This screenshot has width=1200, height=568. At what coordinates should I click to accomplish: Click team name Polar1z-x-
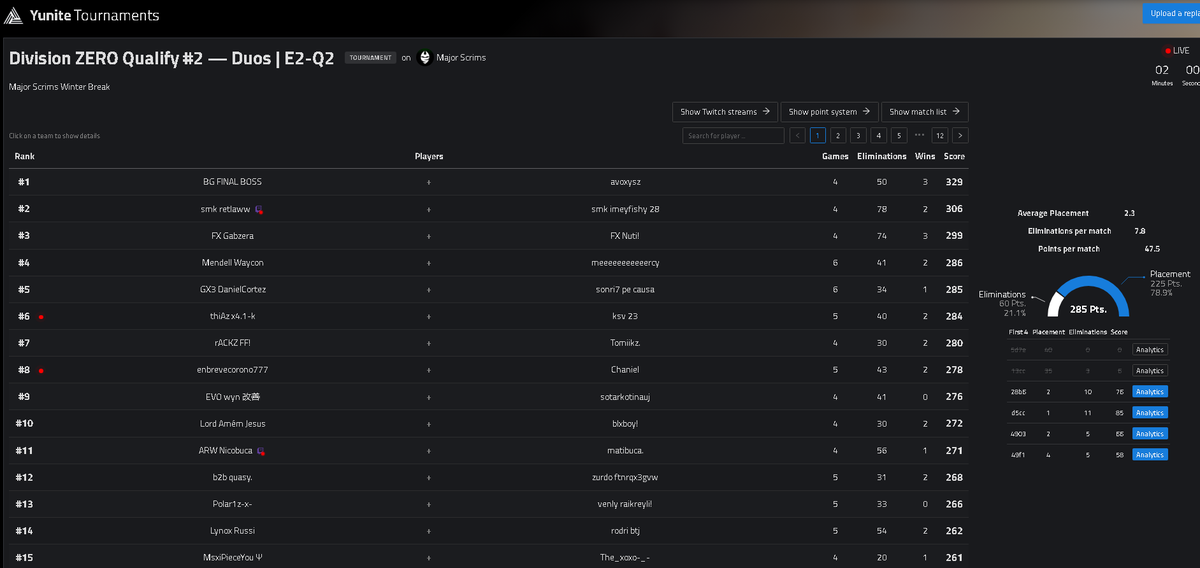[x=232, y=505]
